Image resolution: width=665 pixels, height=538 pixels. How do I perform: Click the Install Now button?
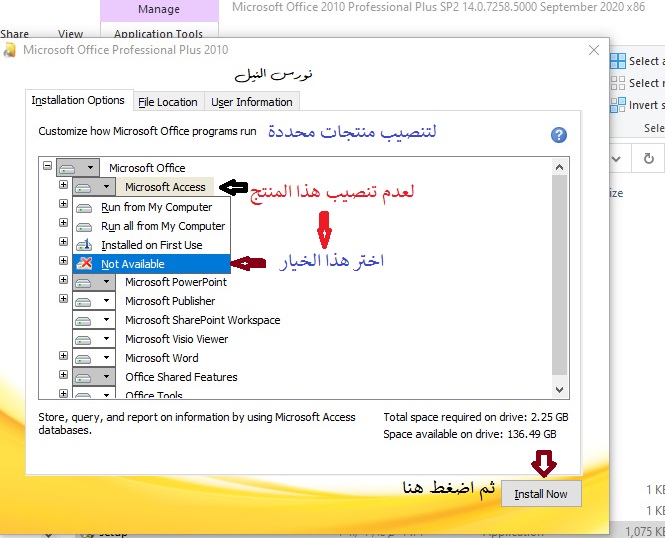point(540,494)
